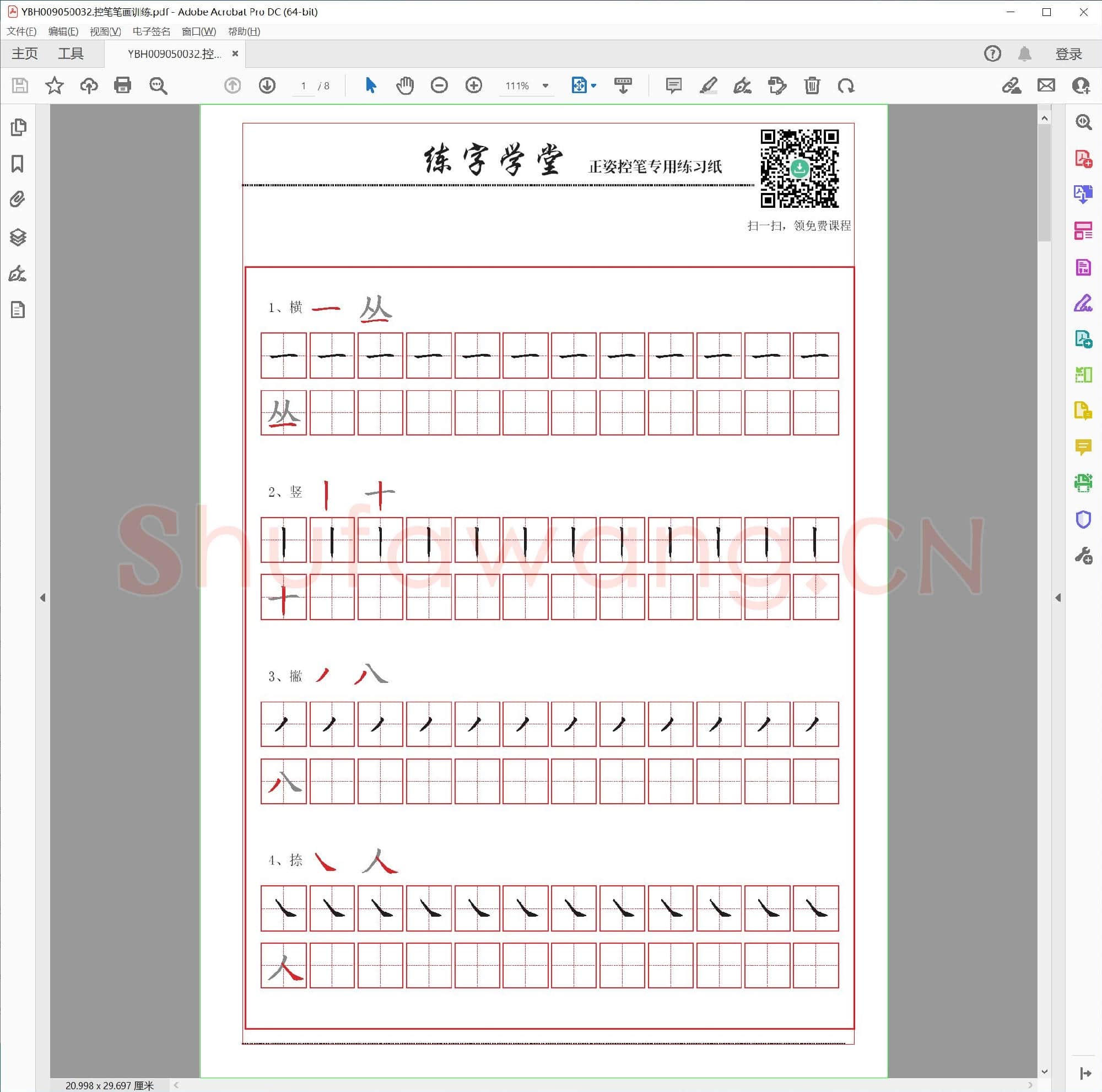Viewport: 1102px width, 1092px height.
Task: Expand the left navigation pane arrow
Action: click(x=43, y=598)
